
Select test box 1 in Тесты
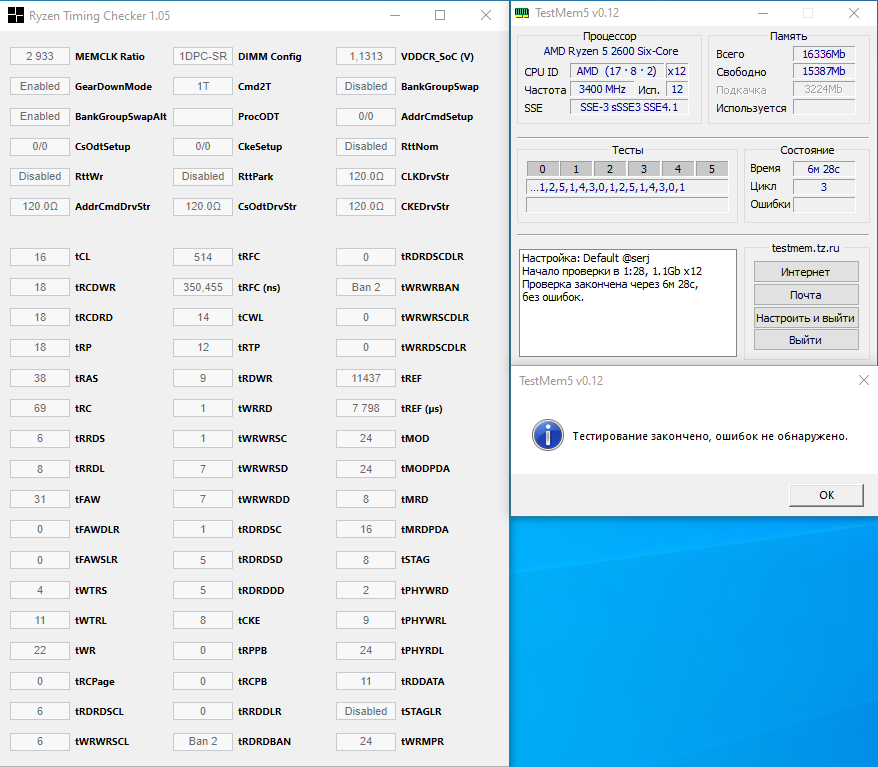(576, 169)
